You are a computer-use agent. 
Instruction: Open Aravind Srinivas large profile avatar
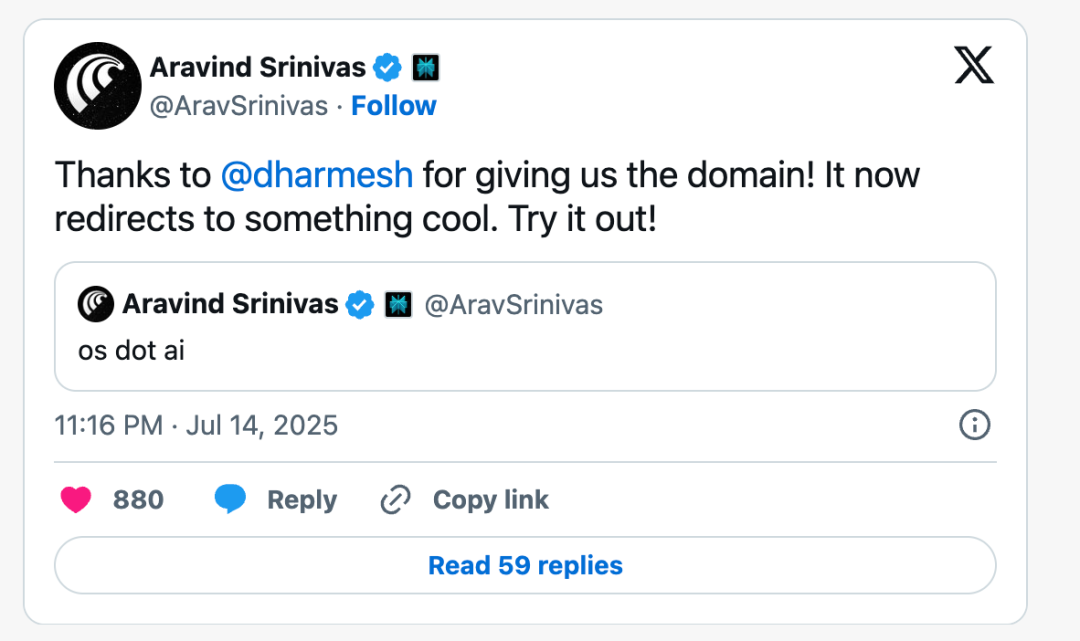(x=98, y=85)
